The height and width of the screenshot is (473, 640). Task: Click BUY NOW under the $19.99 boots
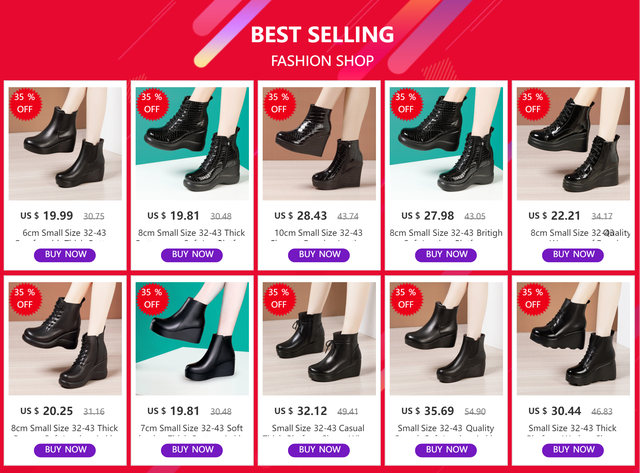click(x=66, y=255)
